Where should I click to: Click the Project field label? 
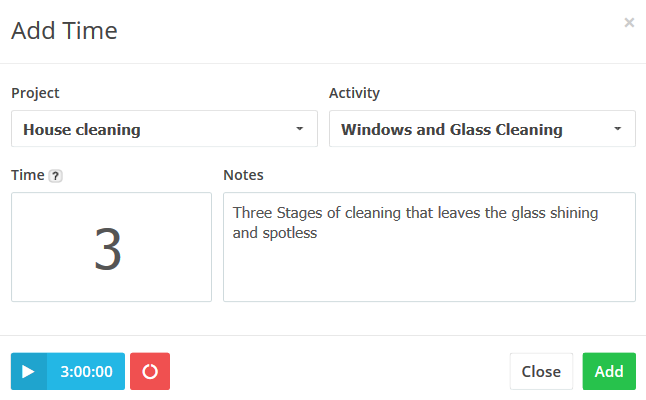[x=35, y=93]
